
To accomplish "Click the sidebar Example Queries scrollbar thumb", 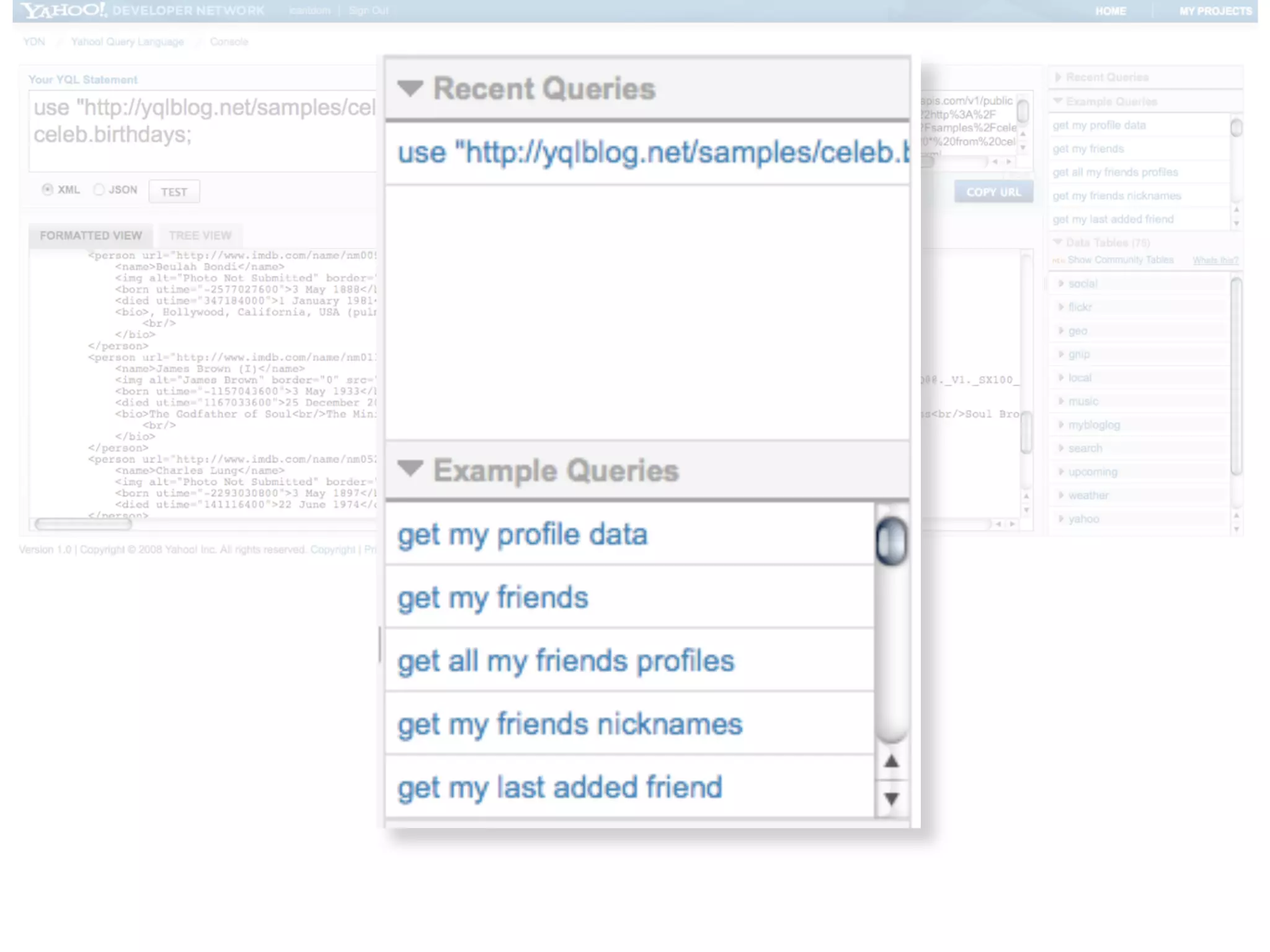I will pyautogui.click(x=1236, y=127).
